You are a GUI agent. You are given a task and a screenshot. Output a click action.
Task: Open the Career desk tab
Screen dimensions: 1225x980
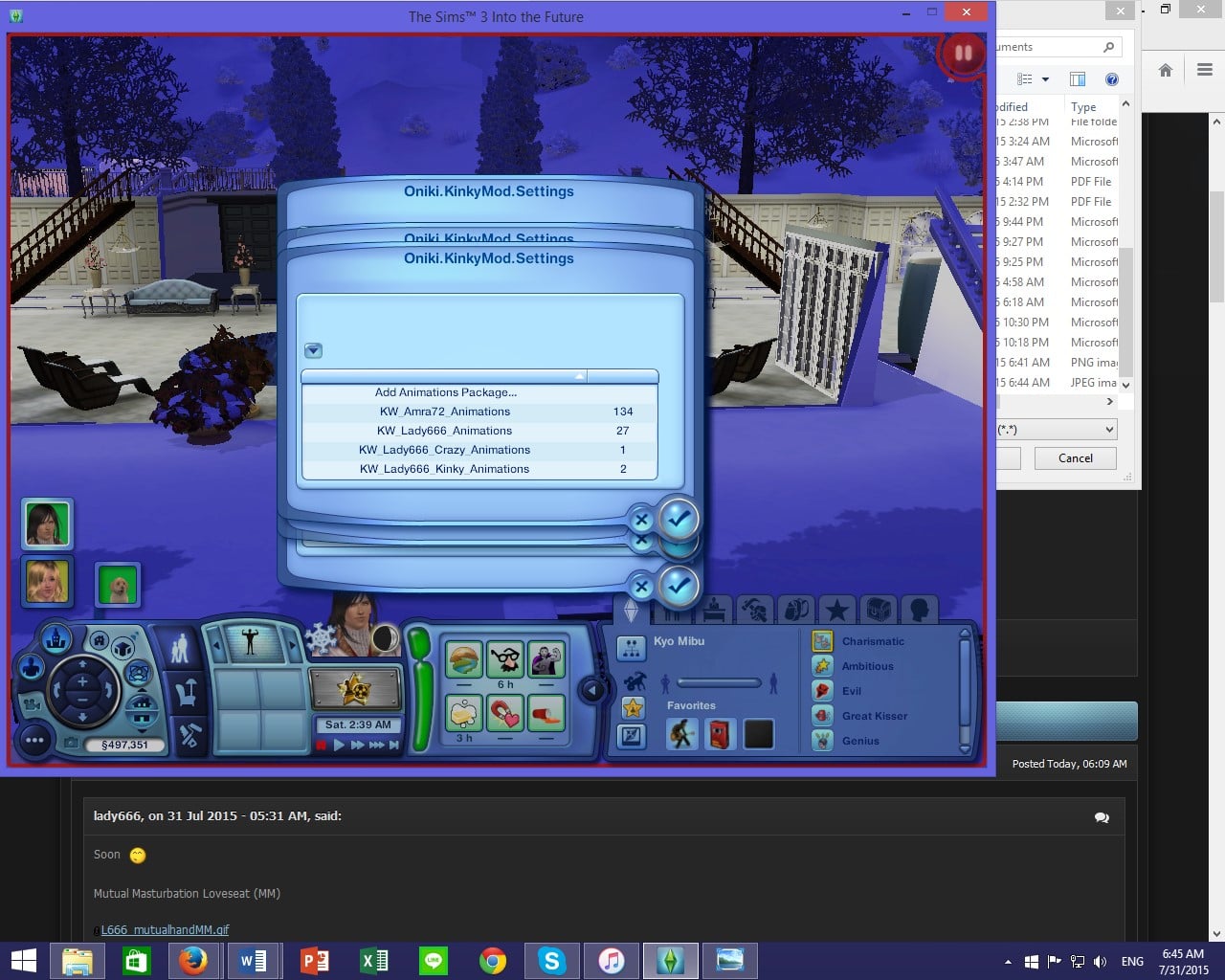(716, 610)
